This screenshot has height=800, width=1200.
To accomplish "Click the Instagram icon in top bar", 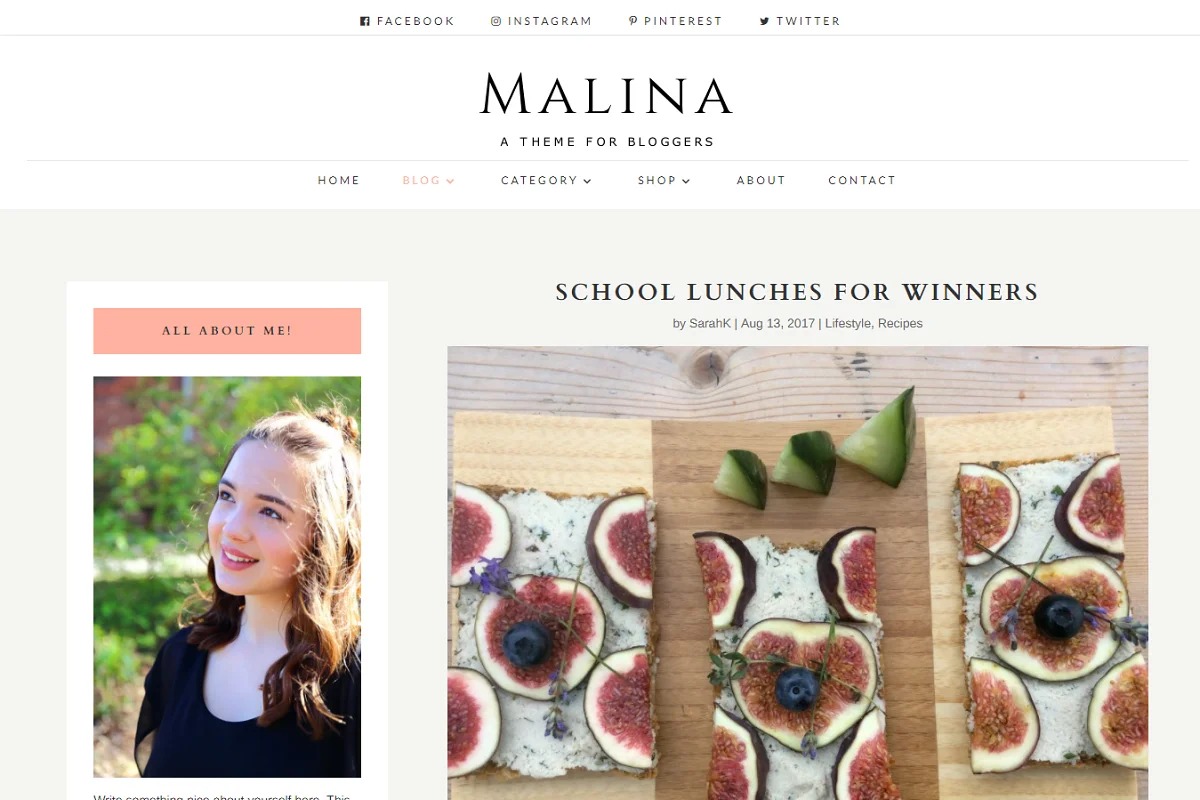I will 496,21.
